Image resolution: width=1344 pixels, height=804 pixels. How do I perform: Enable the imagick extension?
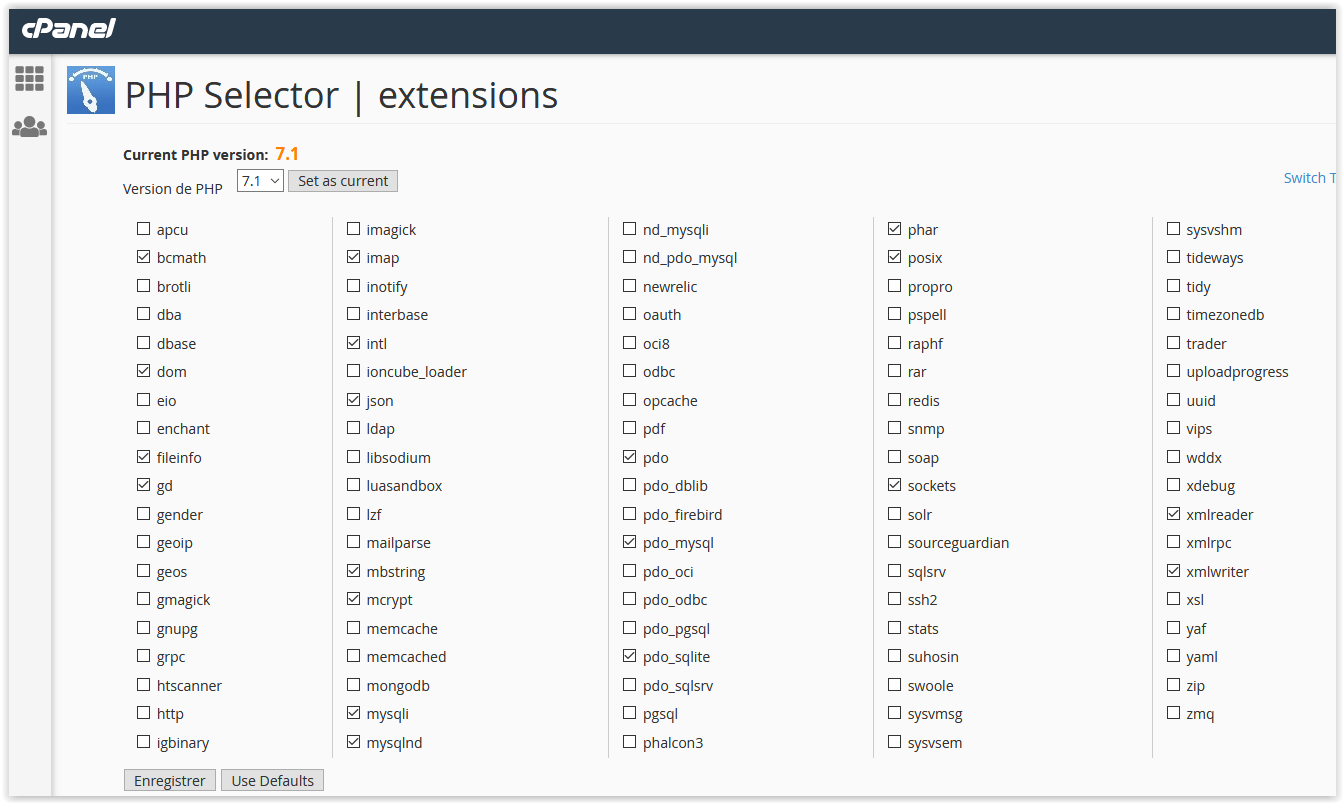354,229
